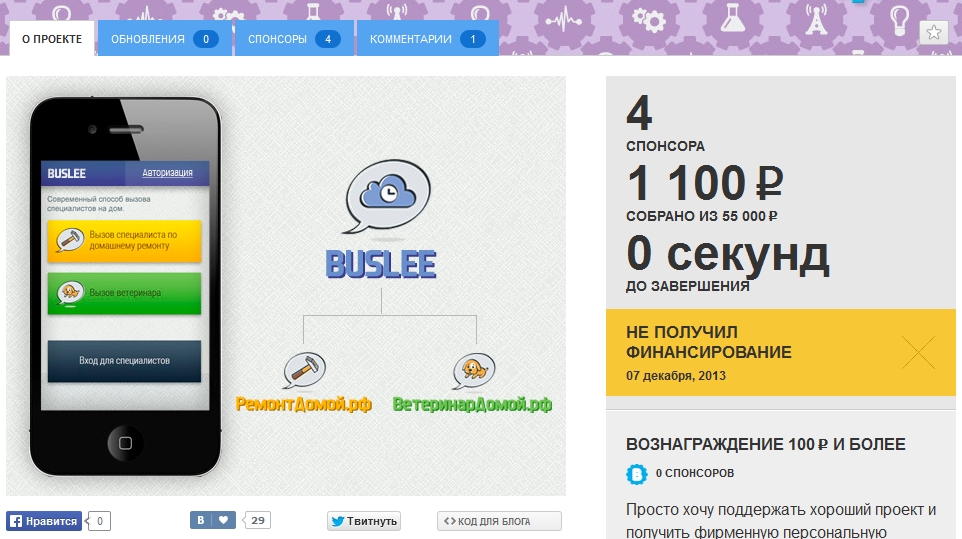
Task: Click the BUSLEE cloud clock logo
Action: [388, 197]
